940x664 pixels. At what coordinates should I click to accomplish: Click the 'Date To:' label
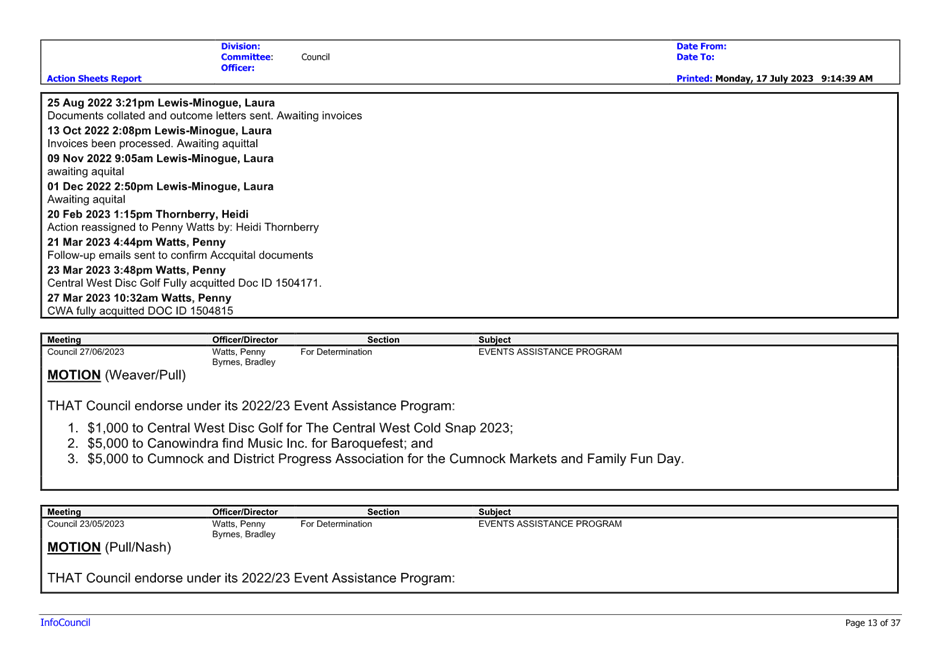(x=695, y=57)
